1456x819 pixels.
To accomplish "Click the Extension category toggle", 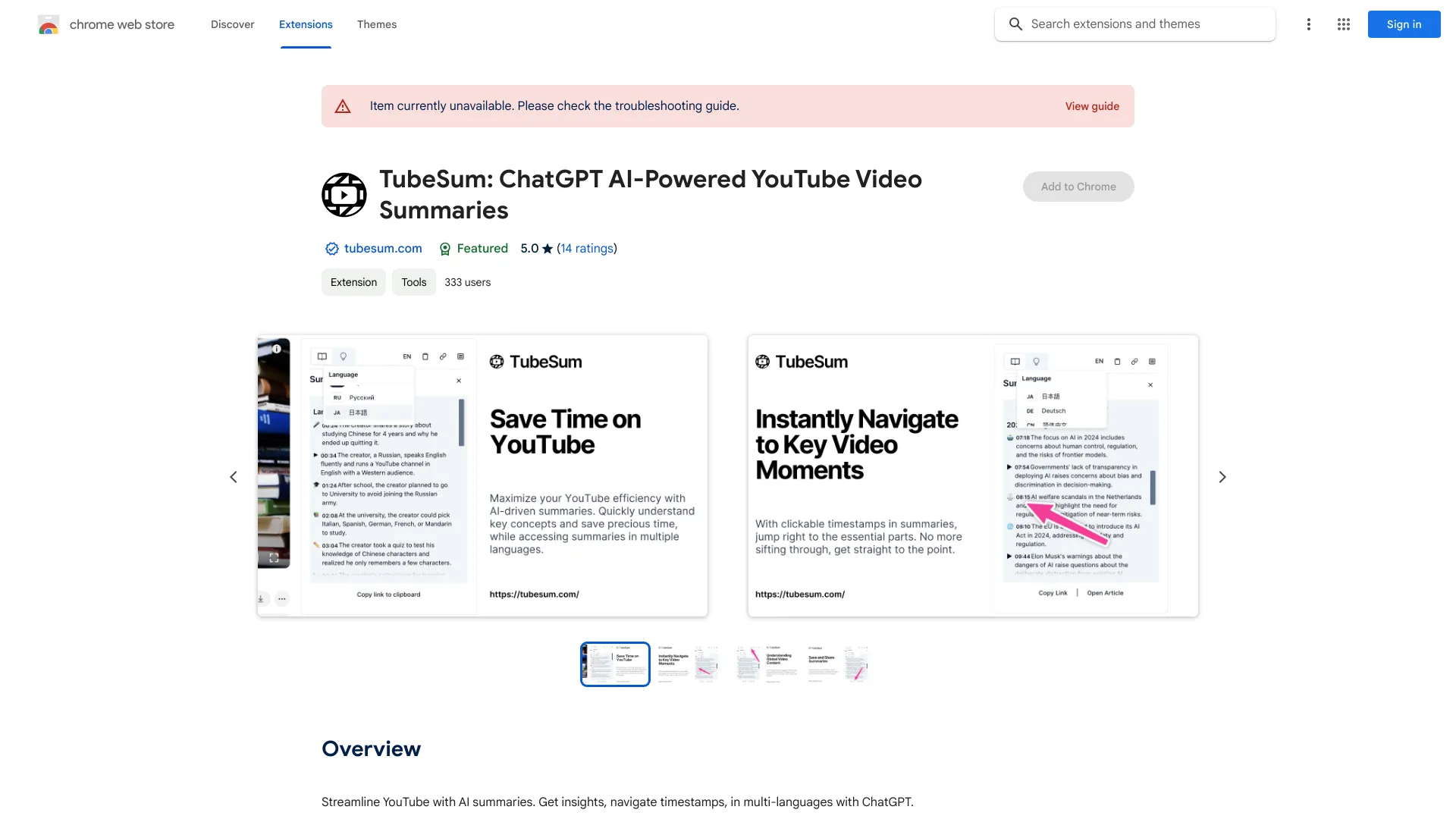I will pos(353,281).
